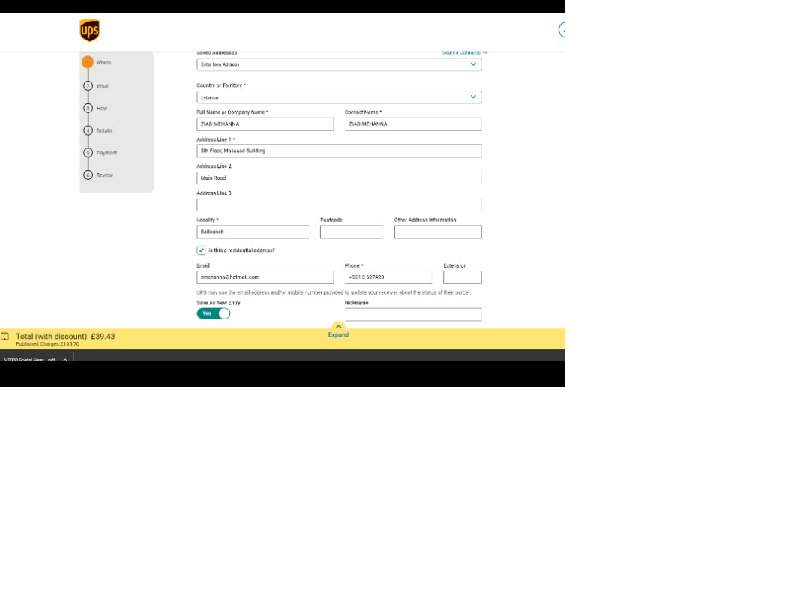Viewport: 792px width, 612px height.
Task: Go to step 4 Details circle
Action: 88,130
